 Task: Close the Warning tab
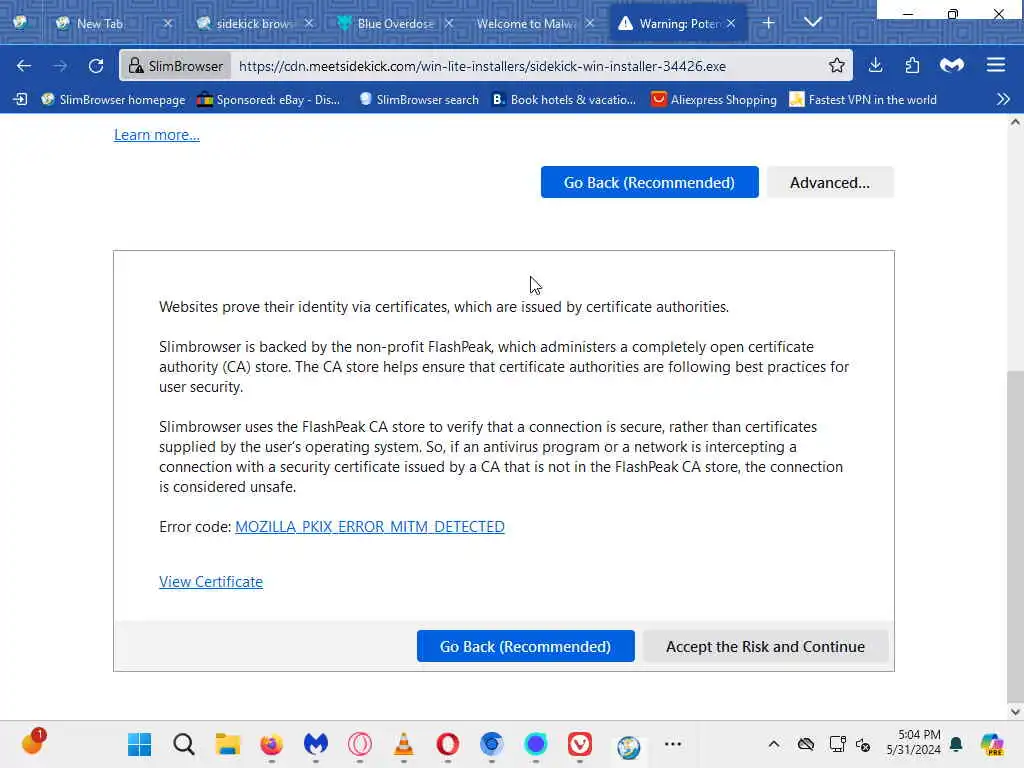click(x=731, y=24)
